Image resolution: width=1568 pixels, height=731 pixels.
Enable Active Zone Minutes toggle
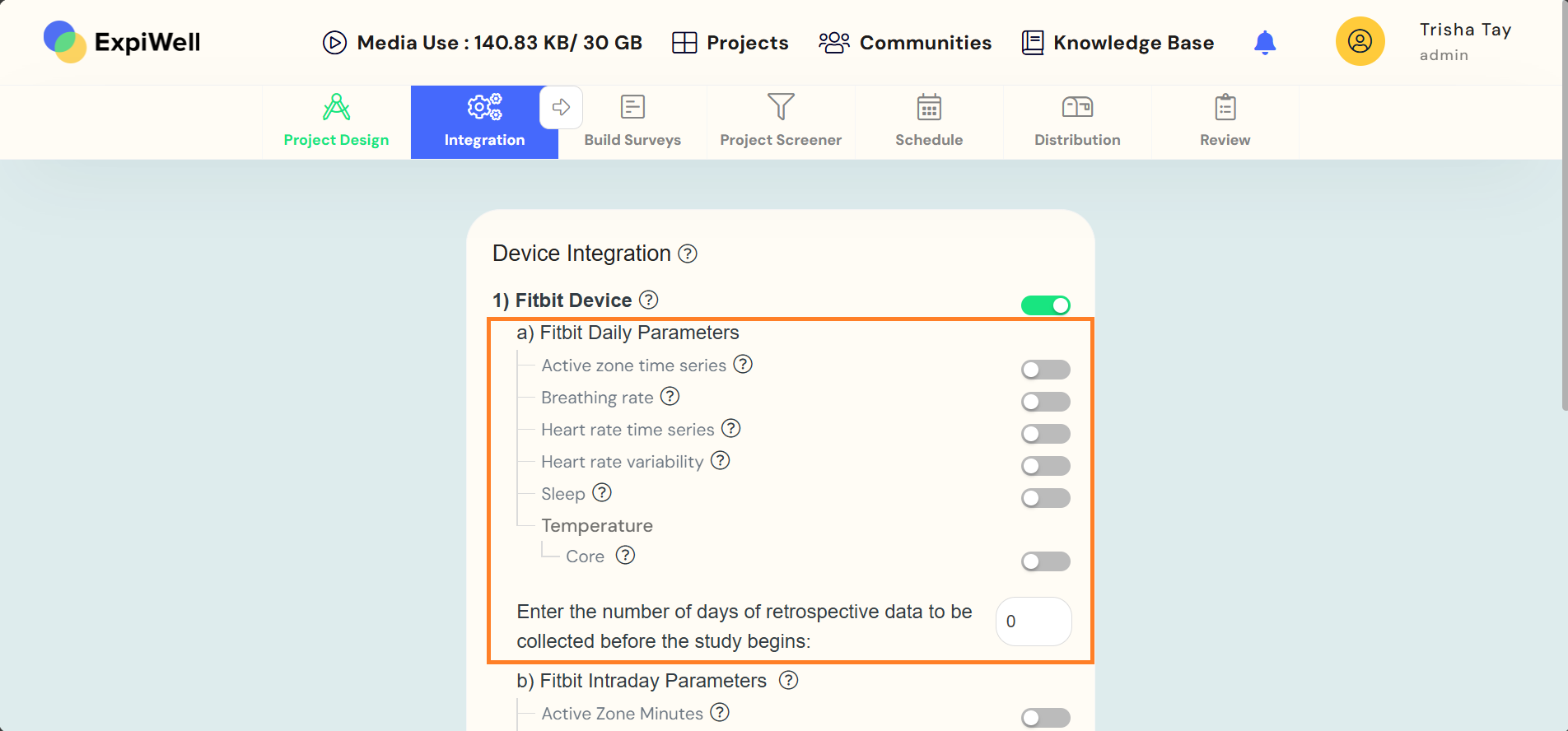coord(1046,718)
